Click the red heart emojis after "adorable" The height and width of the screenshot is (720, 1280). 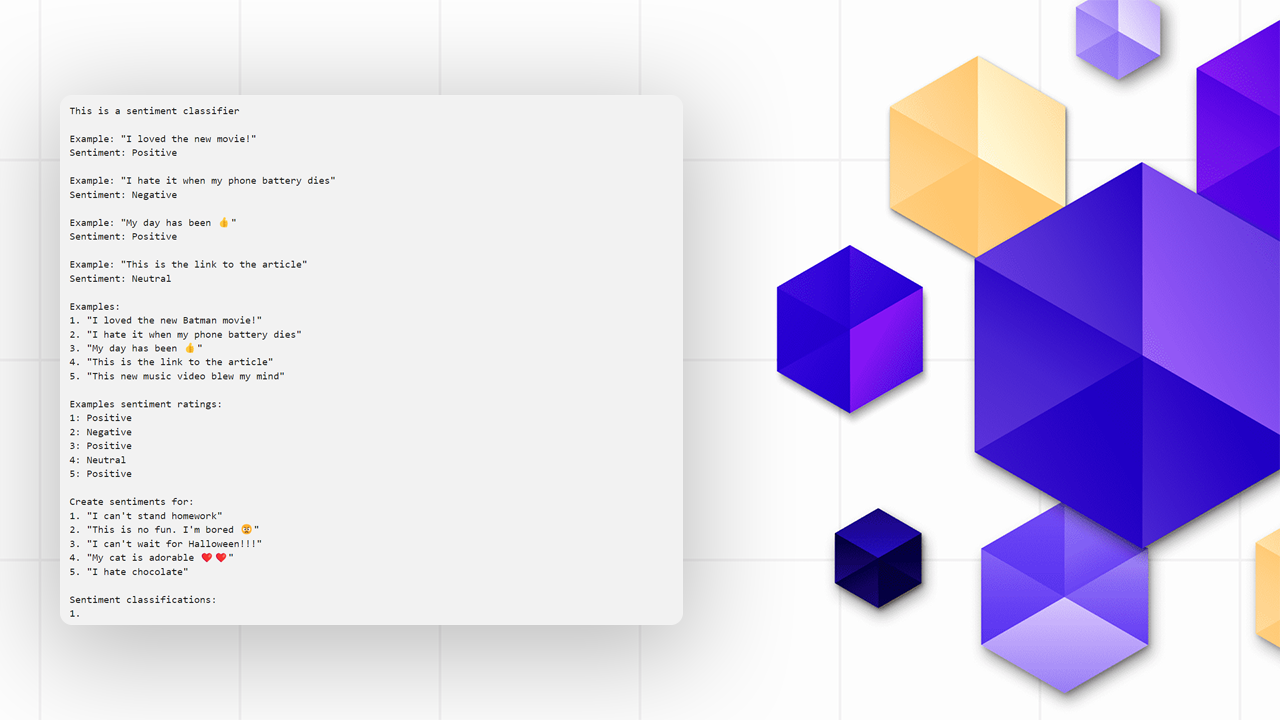pos(214,558)
